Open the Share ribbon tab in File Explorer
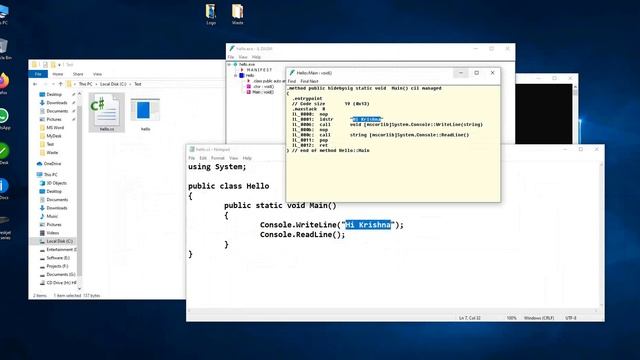The width and height of the screenshot is (640, 360). (x=78, y=74)
